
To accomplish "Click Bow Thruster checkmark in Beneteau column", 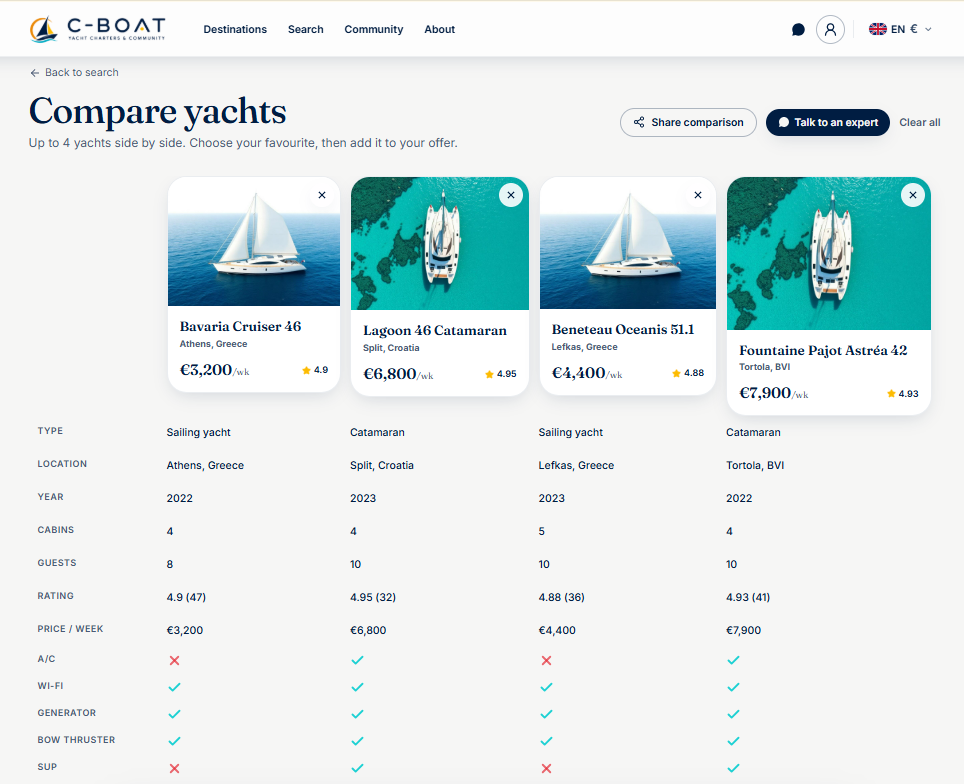I will [x=547, y=741].
